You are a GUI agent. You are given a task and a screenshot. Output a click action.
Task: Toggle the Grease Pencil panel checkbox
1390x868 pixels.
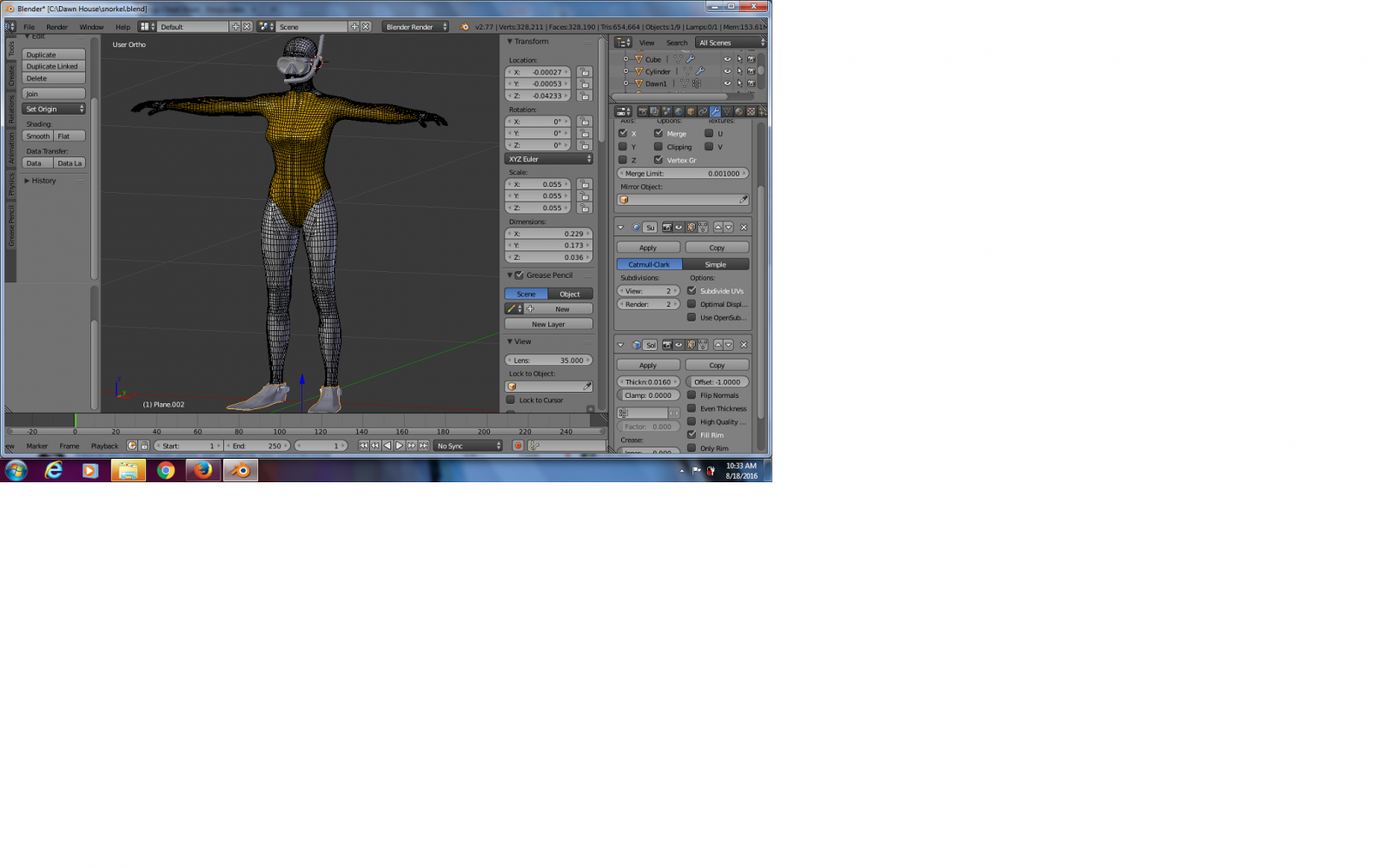click(520, 275)
